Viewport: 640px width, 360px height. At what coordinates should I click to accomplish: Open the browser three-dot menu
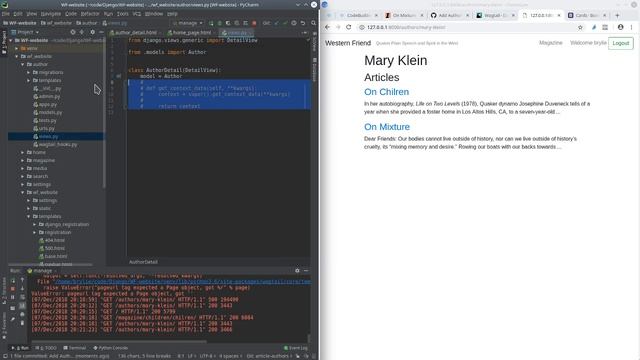pos(631,27)
